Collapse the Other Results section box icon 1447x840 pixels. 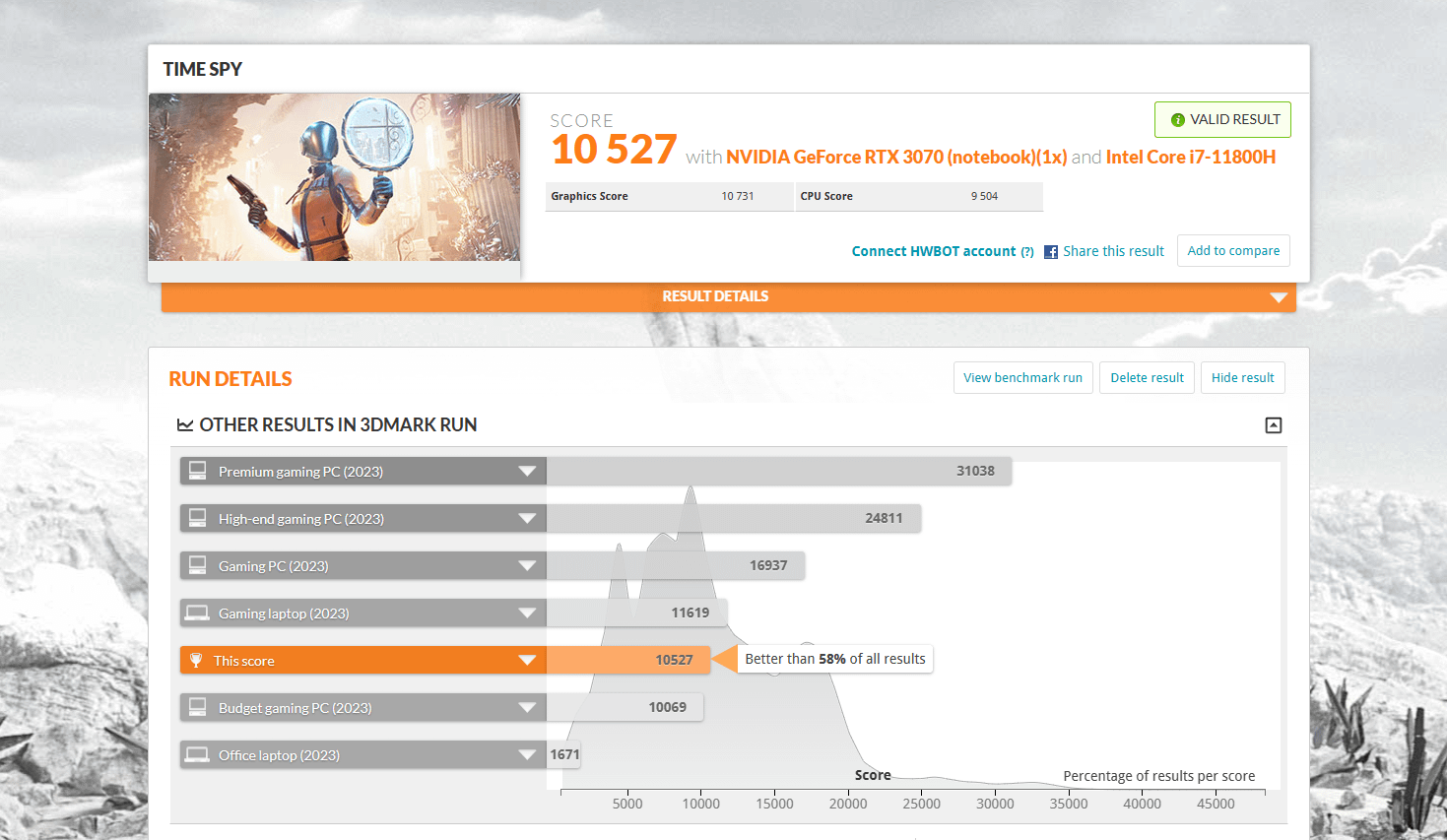coord(1274,425)
